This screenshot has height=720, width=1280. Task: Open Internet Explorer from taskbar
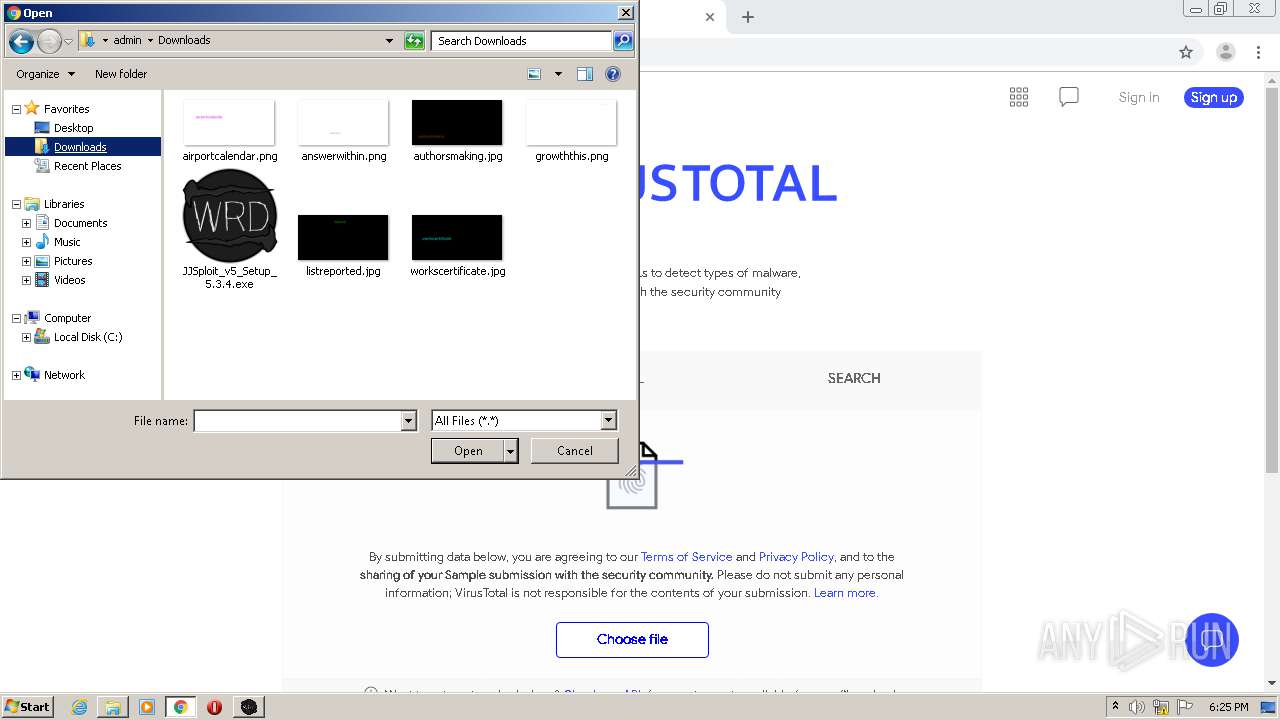point(79,707)
